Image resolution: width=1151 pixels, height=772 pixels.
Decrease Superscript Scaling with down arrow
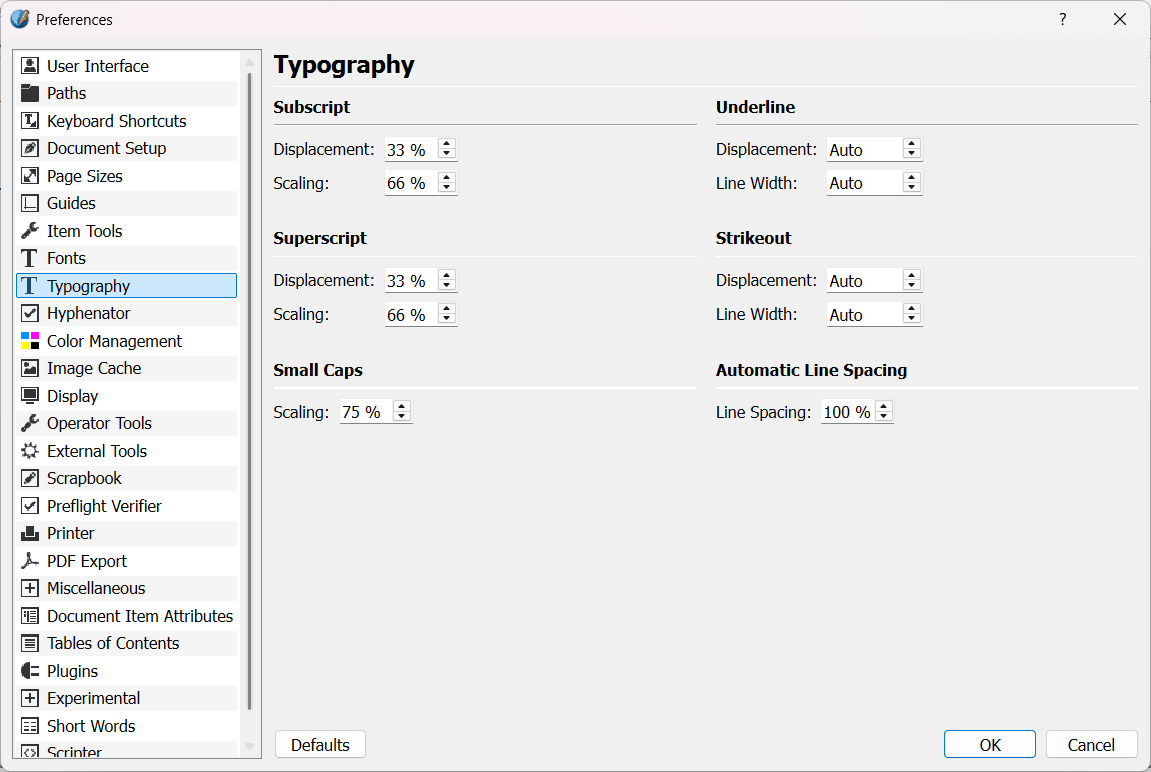coord(447,320)
